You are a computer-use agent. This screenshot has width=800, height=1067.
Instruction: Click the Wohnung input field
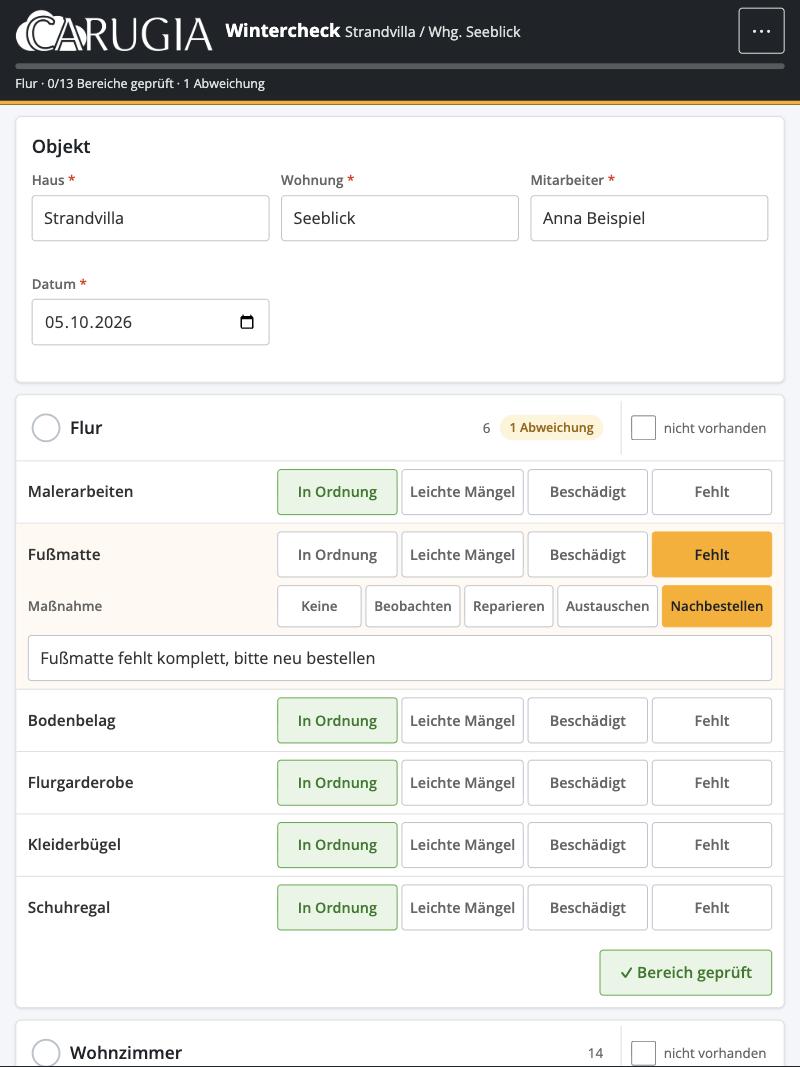pyautogui.click(x=400, y=218)
